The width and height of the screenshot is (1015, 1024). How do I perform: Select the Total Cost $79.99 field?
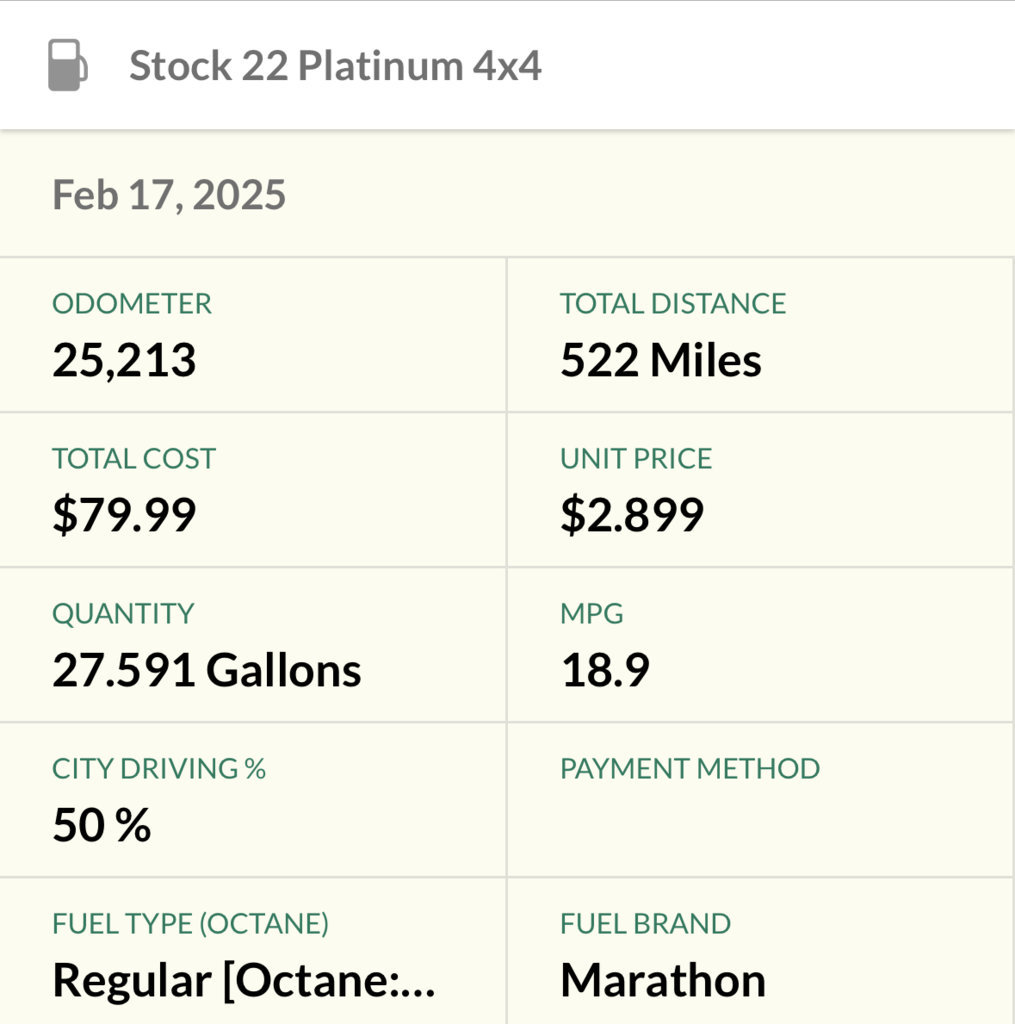tap(253, 490)
